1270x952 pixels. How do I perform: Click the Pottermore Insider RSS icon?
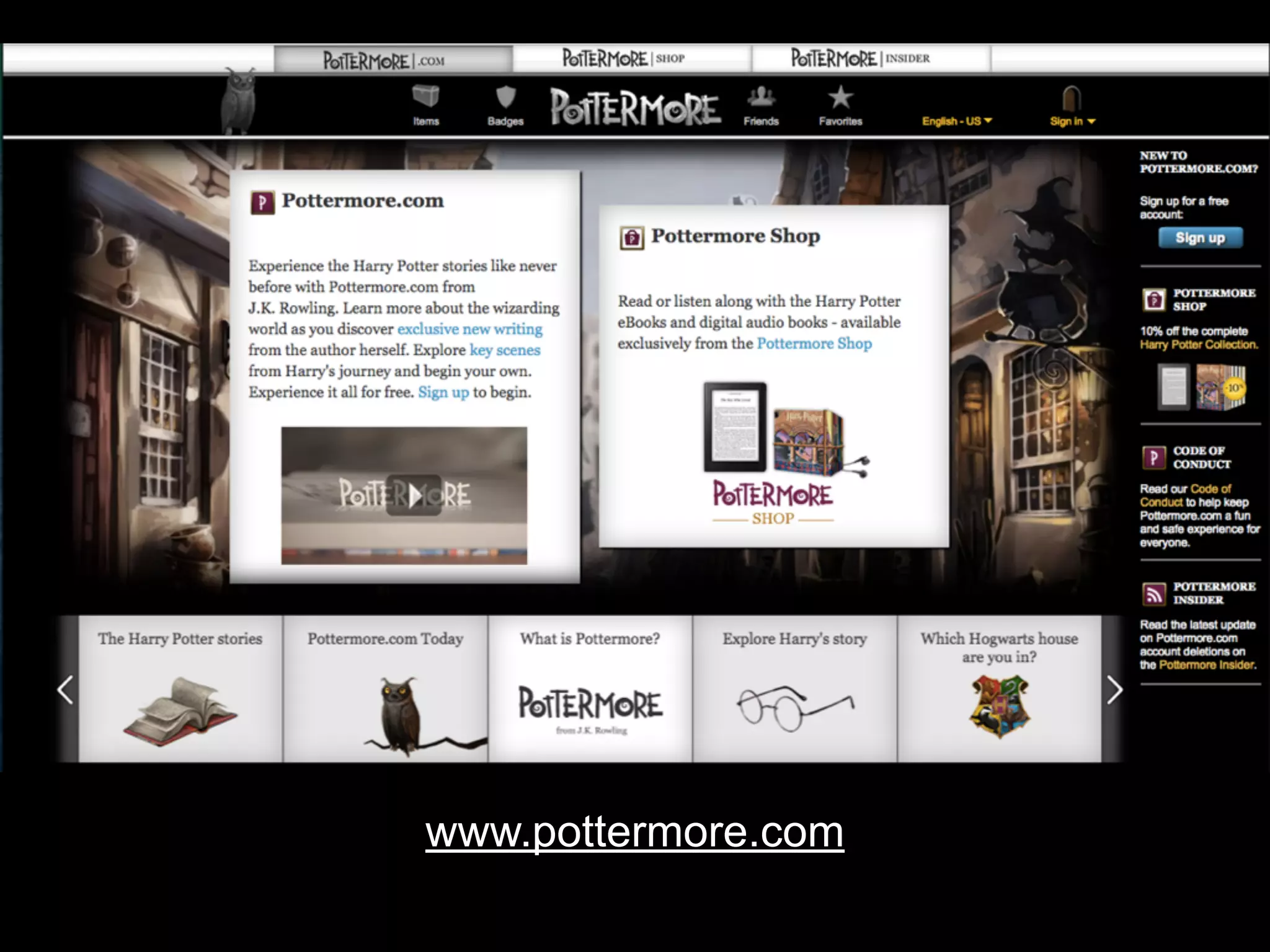pyautogui.click(x=1154, y=594)
